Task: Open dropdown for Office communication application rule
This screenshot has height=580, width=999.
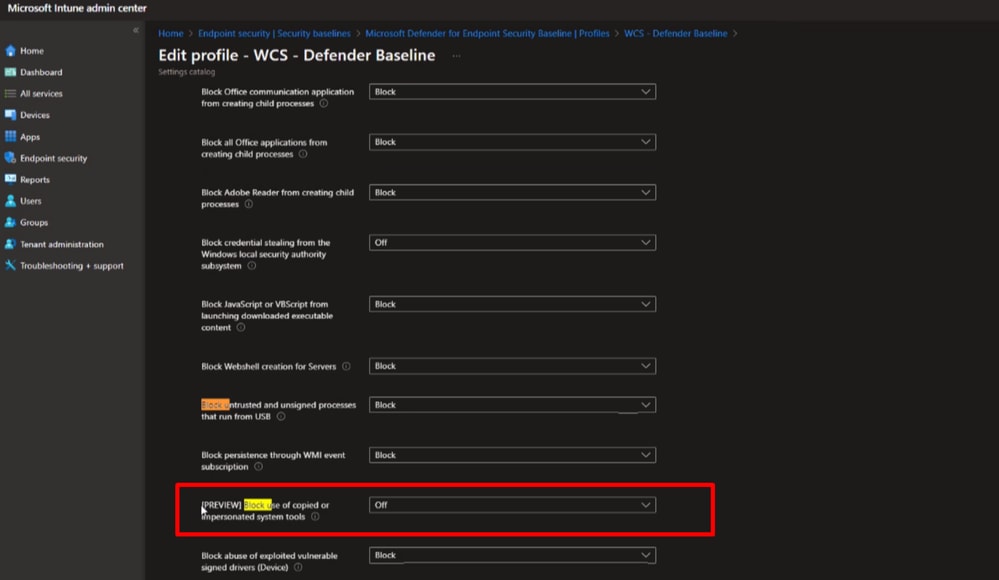Action: coord(512,92)
